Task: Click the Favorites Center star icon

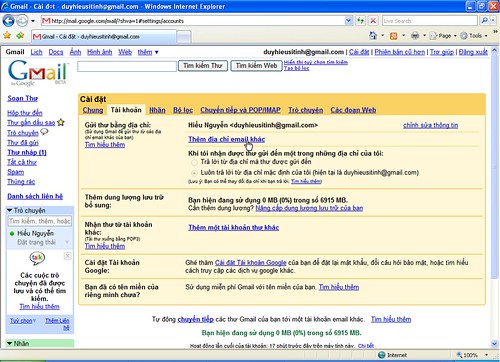Action: point(7,35)
